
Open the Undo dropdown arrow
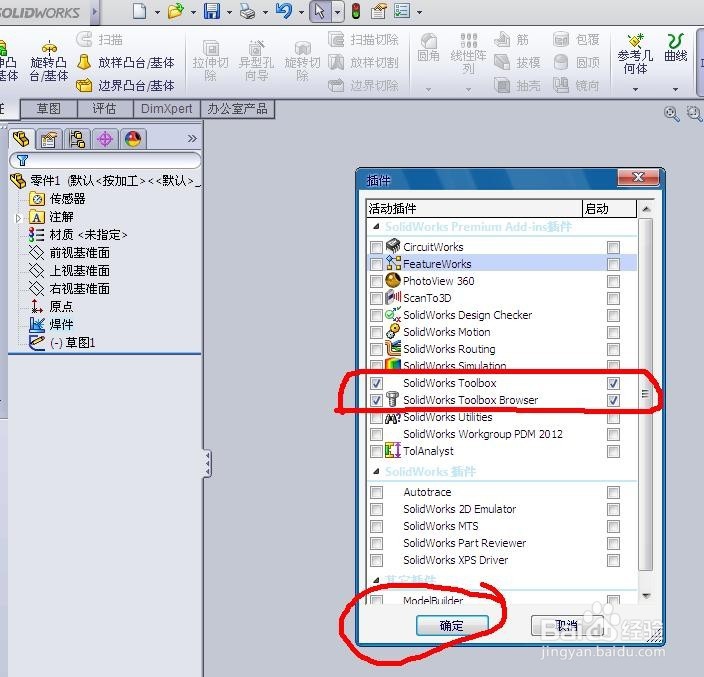(301, 13)
